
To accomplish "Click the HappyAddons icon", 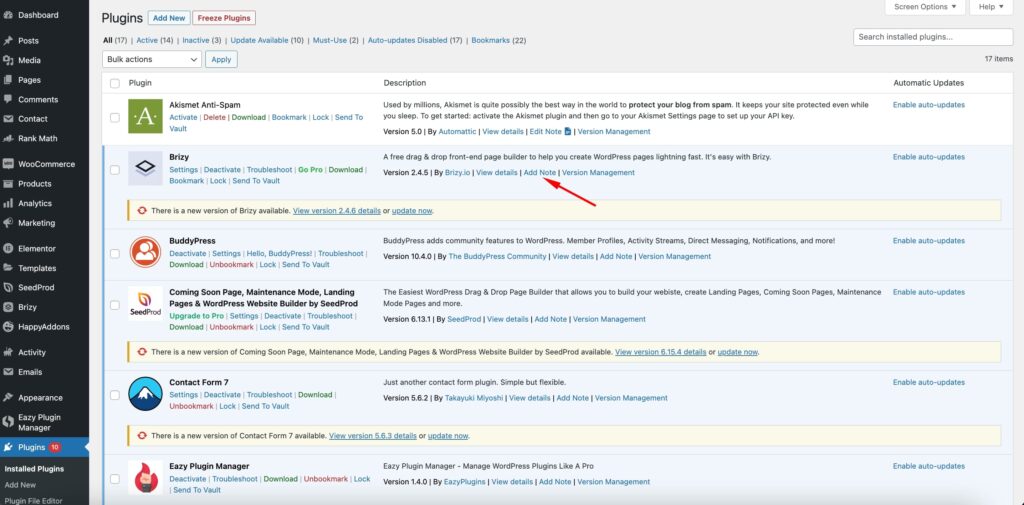I will 8,327.
